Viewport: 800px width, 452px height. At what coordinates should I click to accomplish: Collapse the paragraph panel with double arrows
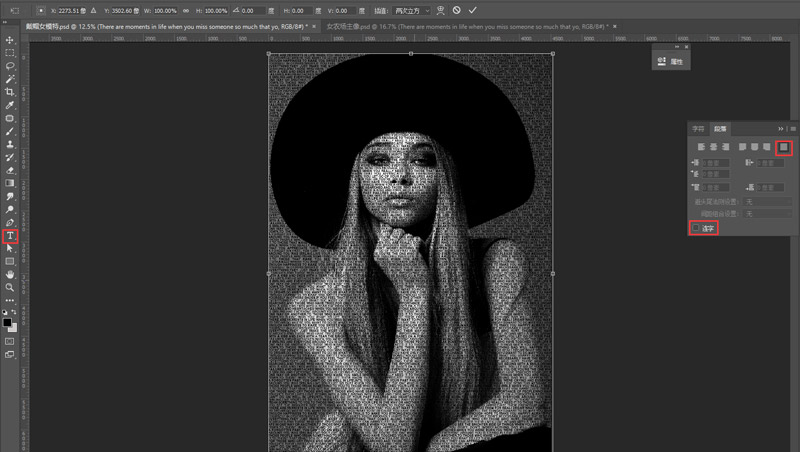click(781, 129)
